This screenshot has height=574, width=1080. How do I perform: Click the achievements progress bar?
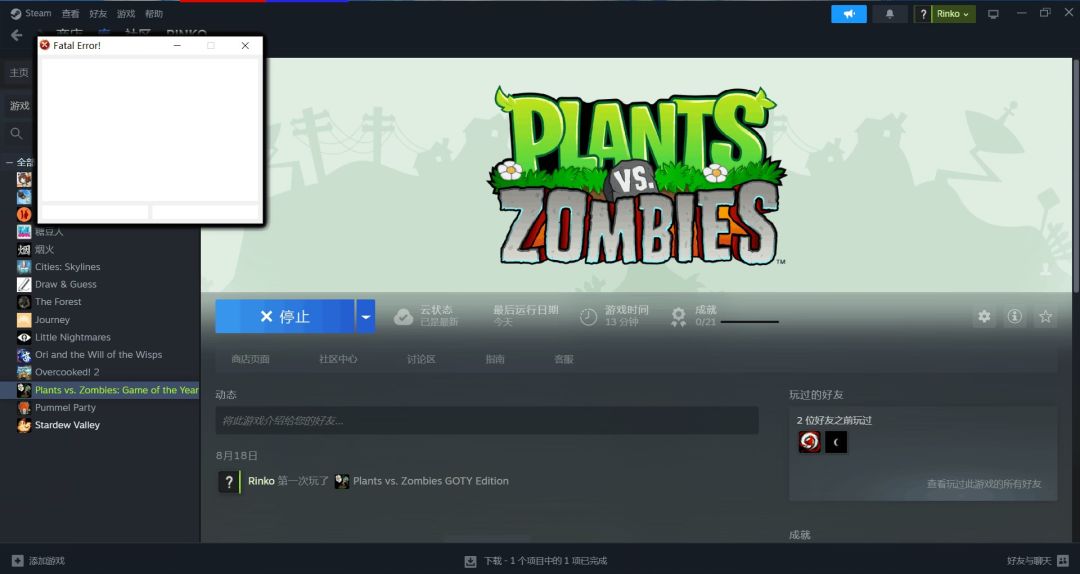(749, 322)
